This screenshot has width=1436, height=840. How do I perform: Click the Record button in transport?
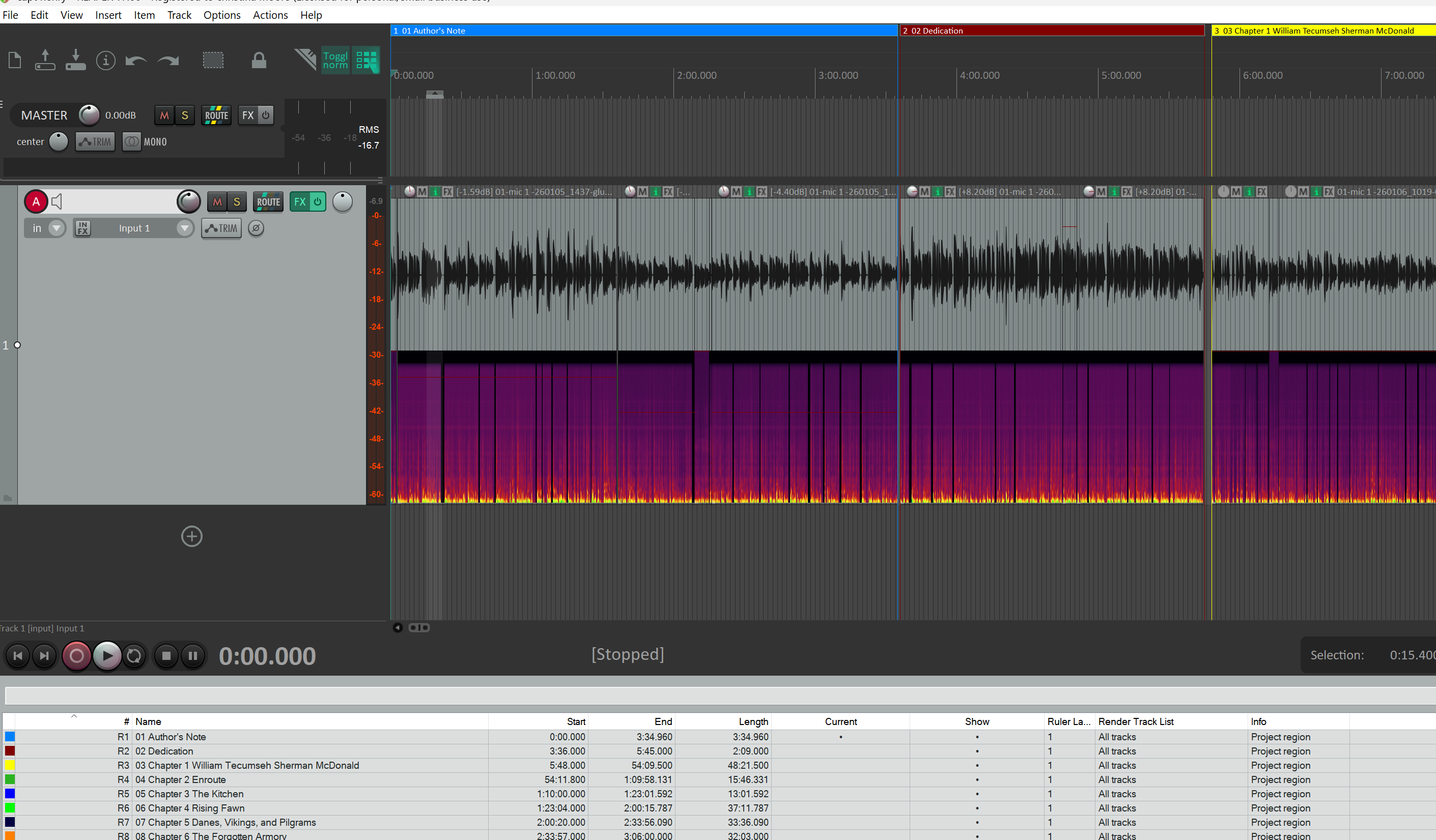(76, 656)
